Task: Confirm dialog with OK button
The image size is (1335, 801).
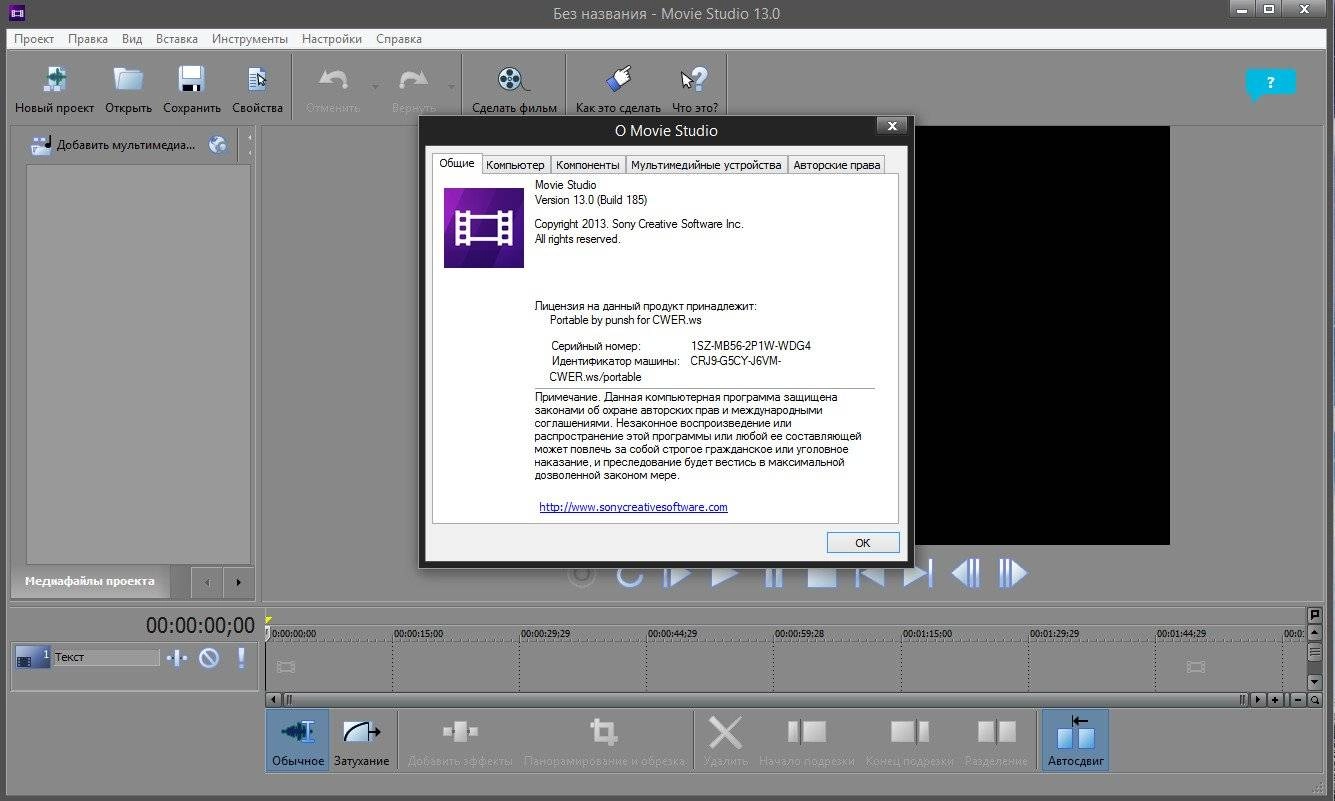Action: [x=863, y=543]
